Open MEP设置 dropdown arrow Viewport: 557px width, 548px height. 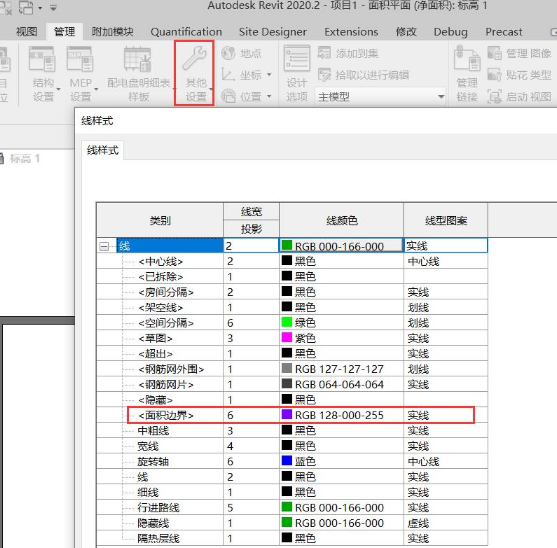(96, 89)
